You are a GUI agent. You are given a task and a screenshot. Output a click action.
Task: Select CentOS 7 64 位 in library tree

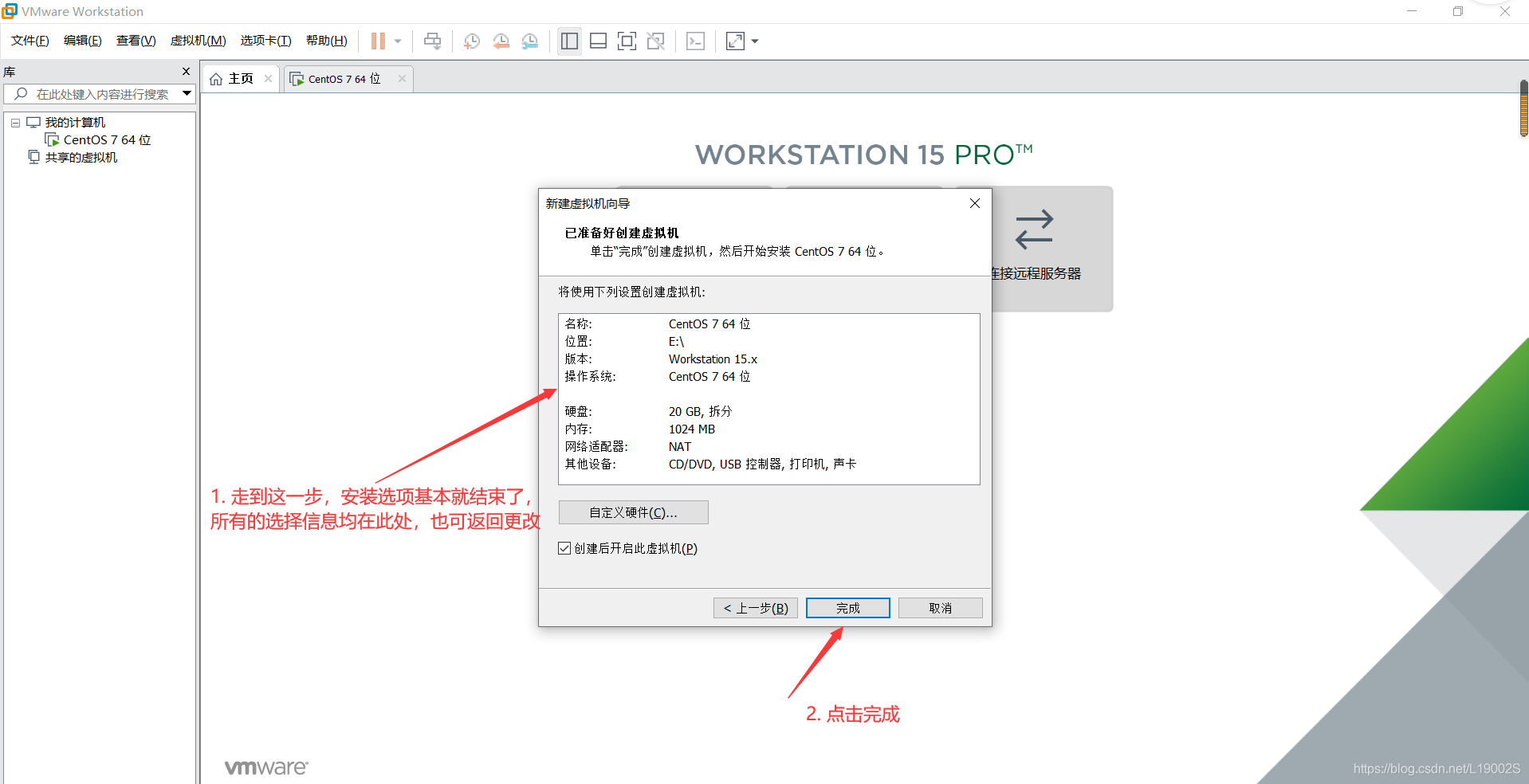(x=107, y=140)
